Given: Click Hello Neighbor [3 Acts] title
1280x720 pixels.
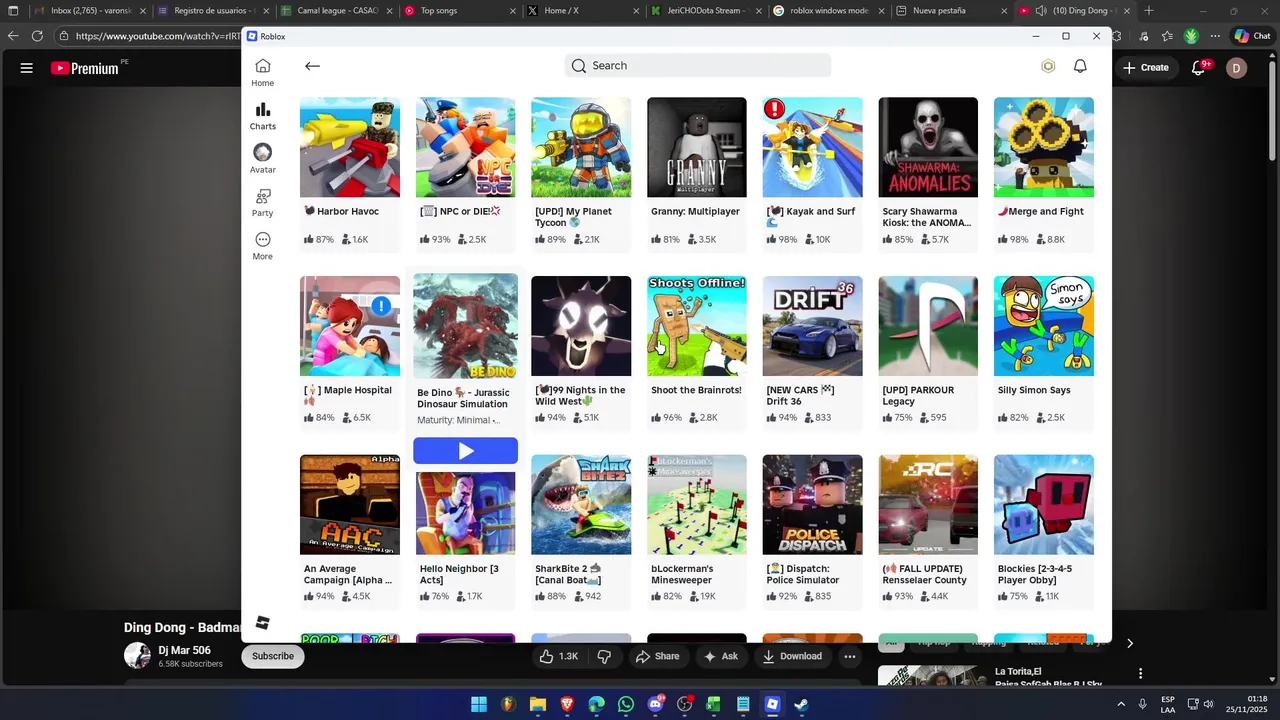Looking at the screenshot, I should (459, 574).
